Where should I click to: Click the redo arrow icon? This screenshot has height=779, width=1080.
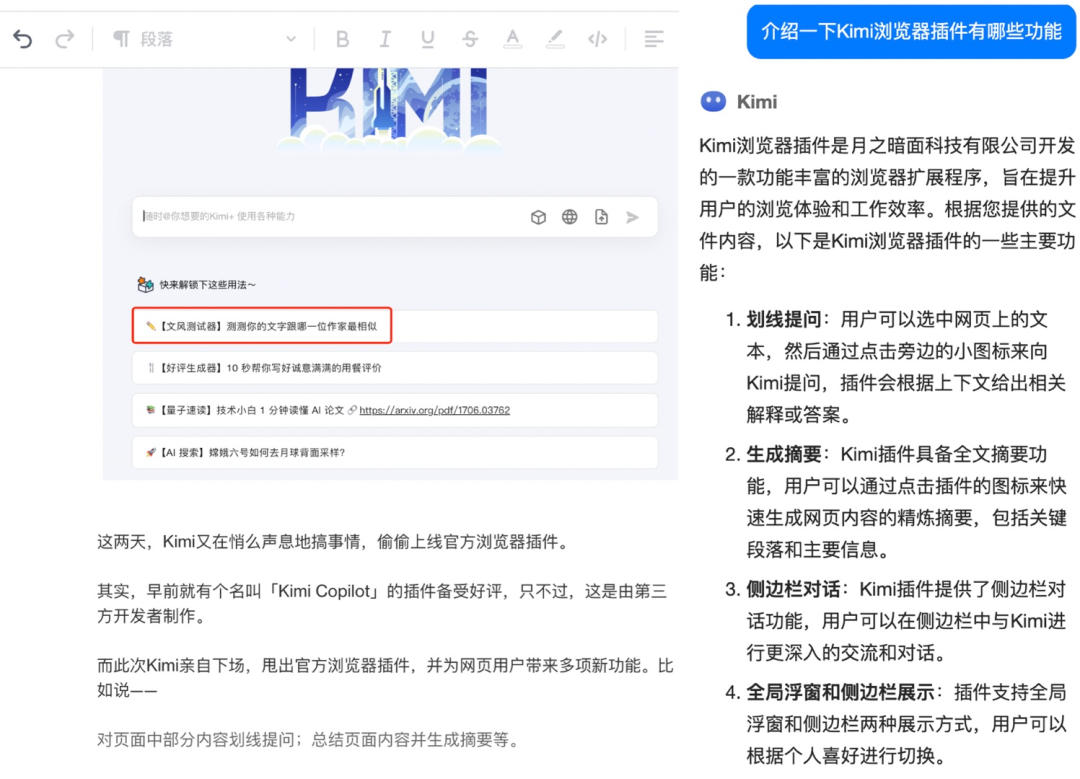point(65,39)
